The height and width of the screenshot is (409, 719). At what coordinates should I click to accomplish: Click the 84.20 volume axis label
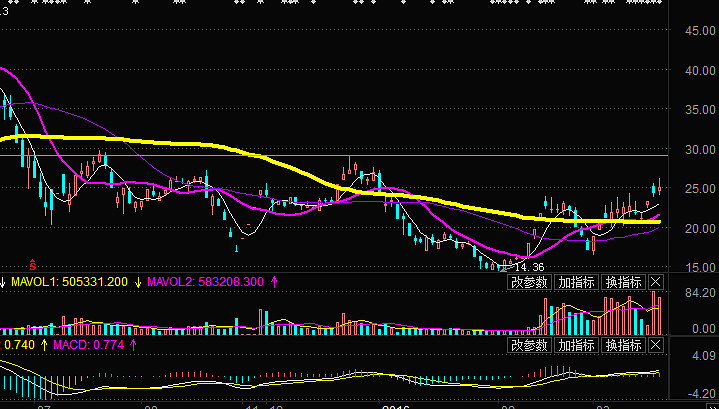[x=696, y=294]
